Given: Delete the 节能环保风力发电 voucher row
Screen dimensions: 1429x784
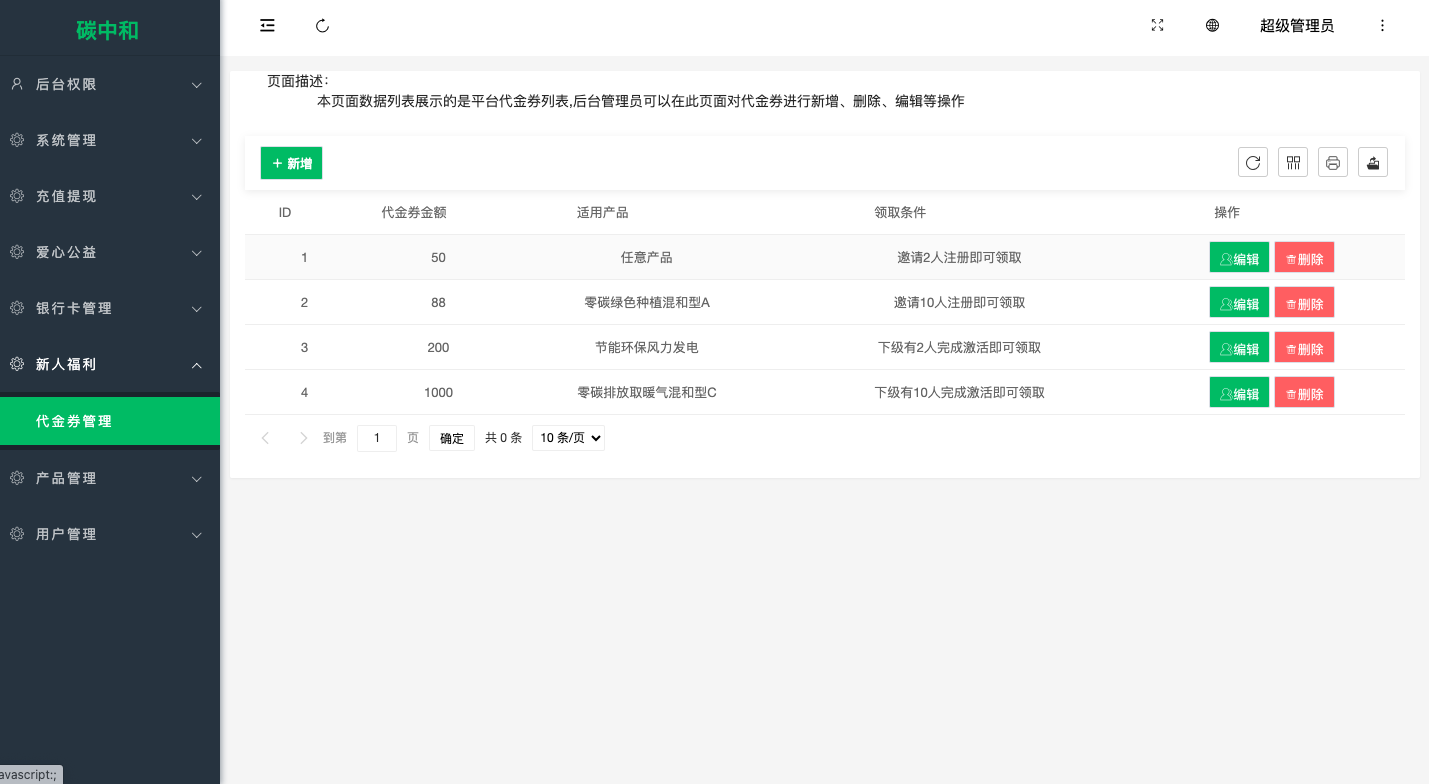Looking at the screenshot, I should 1304,348.
